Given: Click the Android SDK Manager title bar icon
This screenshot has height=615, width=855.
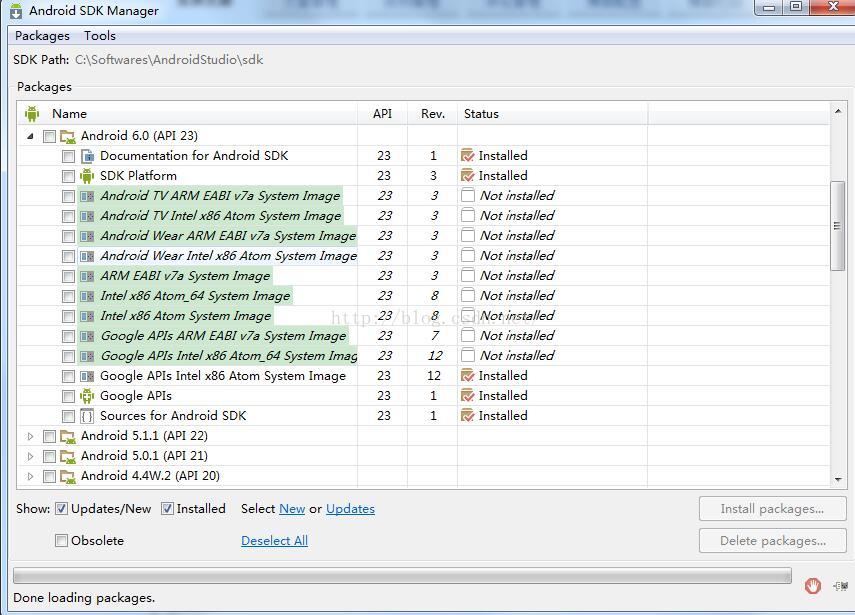Looking at the screenshot, I should click(16, 11).
